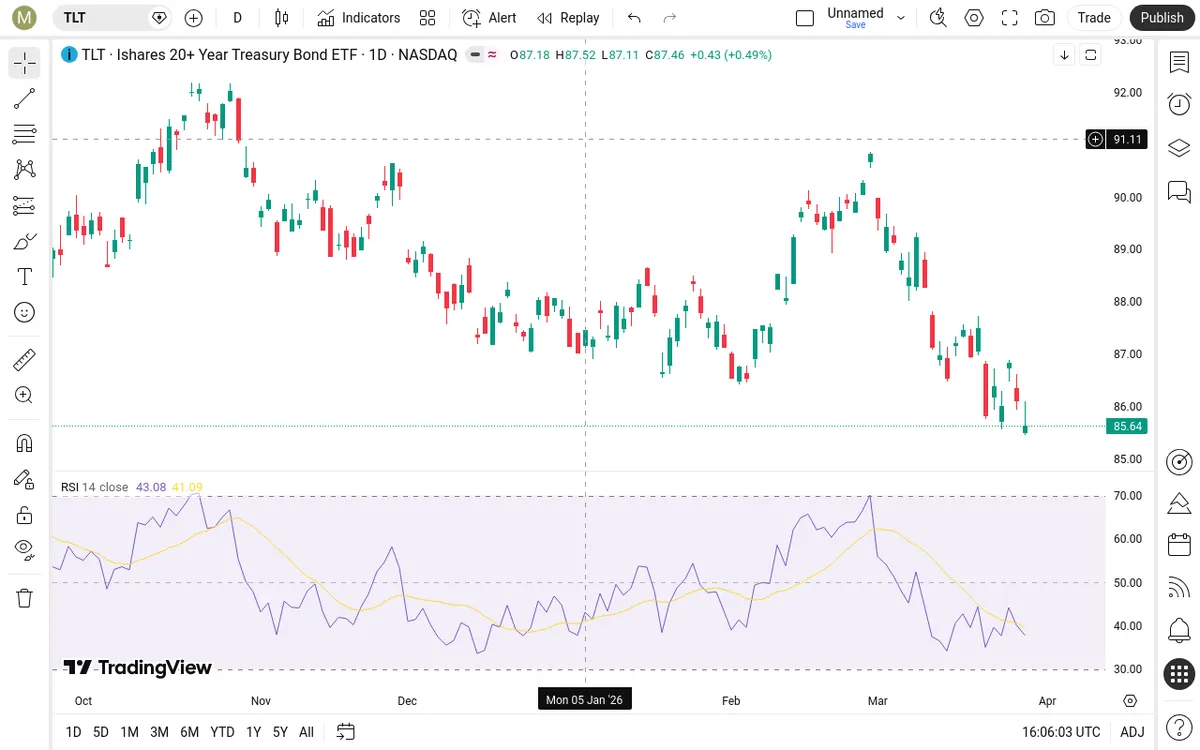Click the plus on 91.11 price label
Image resolution: width=1200 pixels, height=750 pixels.
point(1096,139)
